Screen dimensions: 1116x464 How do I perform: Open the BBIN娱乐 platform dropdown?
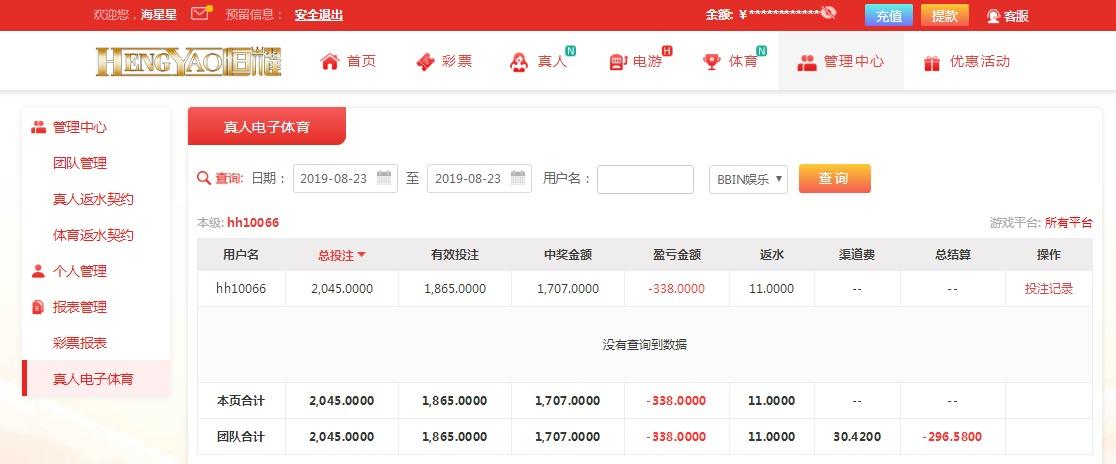(748, 179)
